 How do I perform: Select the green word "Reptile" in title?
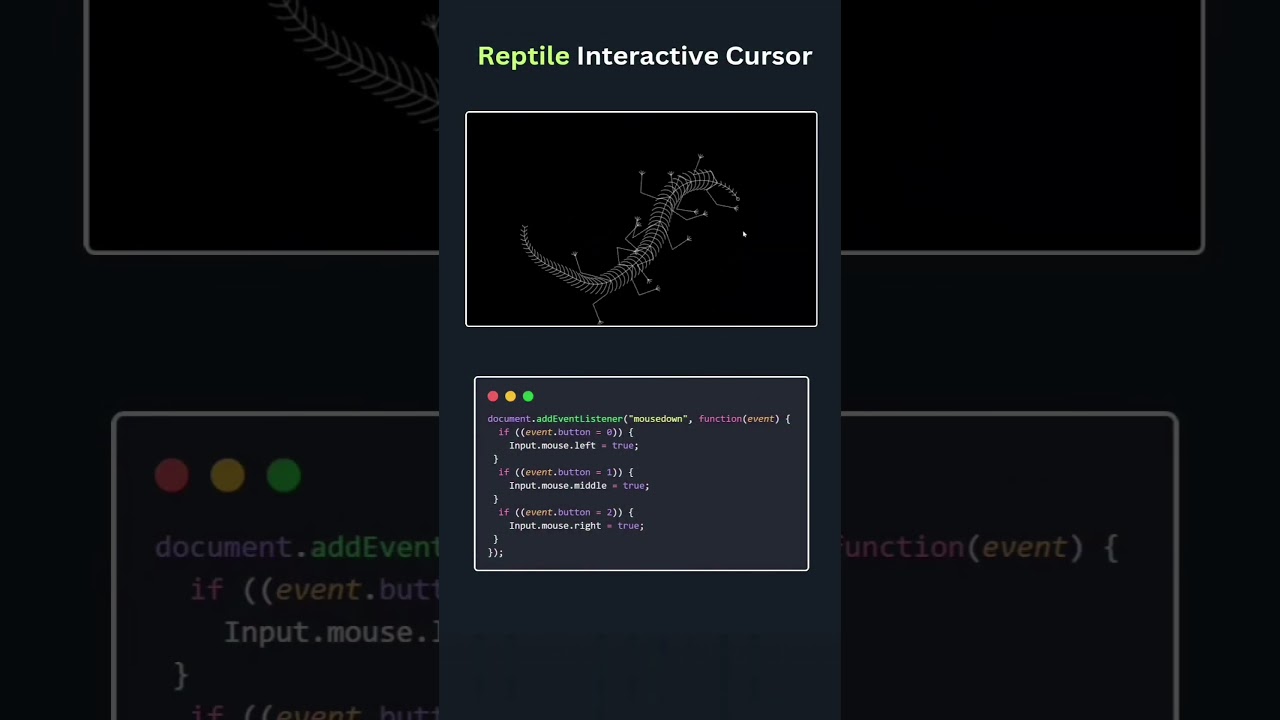[523, 56]
